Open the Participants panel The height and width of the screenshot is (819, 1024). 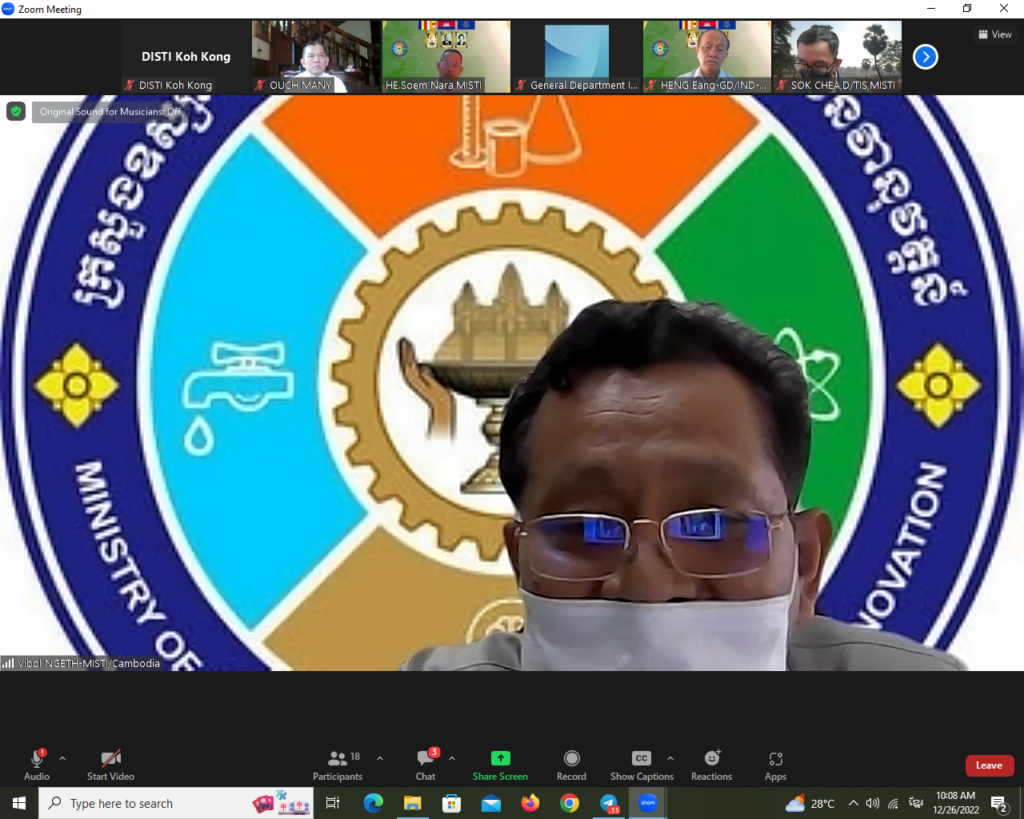tap(338, 760)
